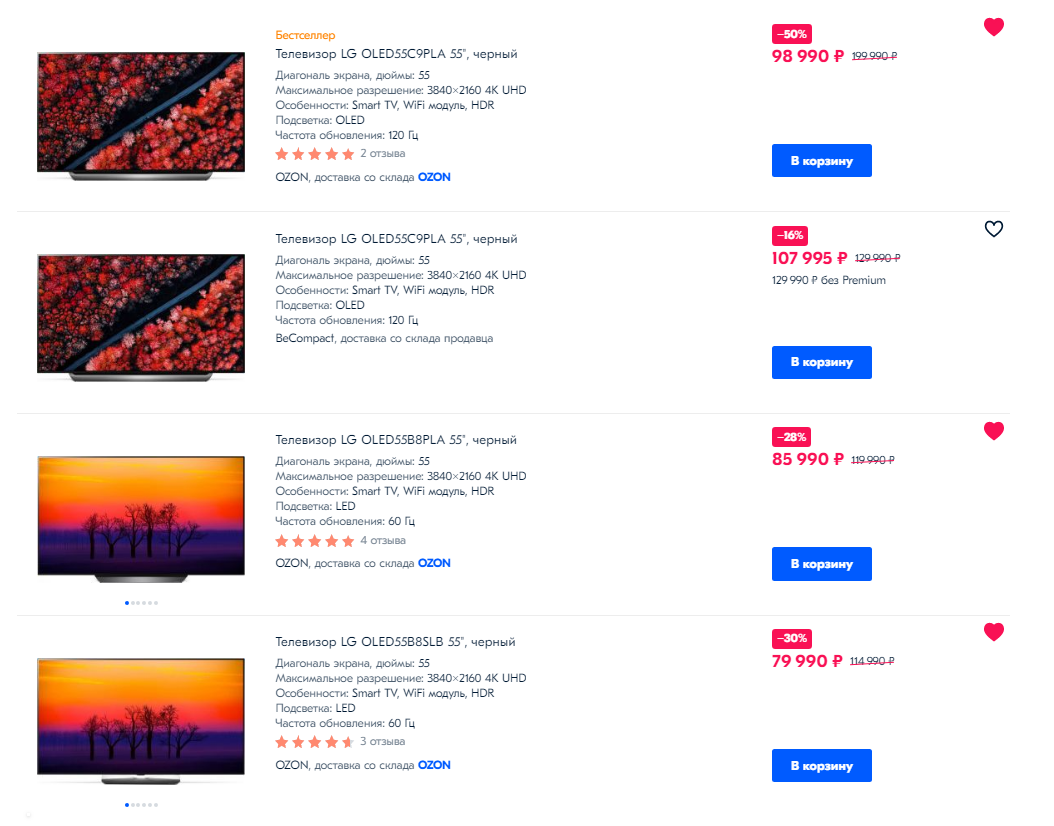This screenshot has height=826, width=1054.
Task: Remove LG OLED55B8SLB from favorites
Action: (993, 632)
